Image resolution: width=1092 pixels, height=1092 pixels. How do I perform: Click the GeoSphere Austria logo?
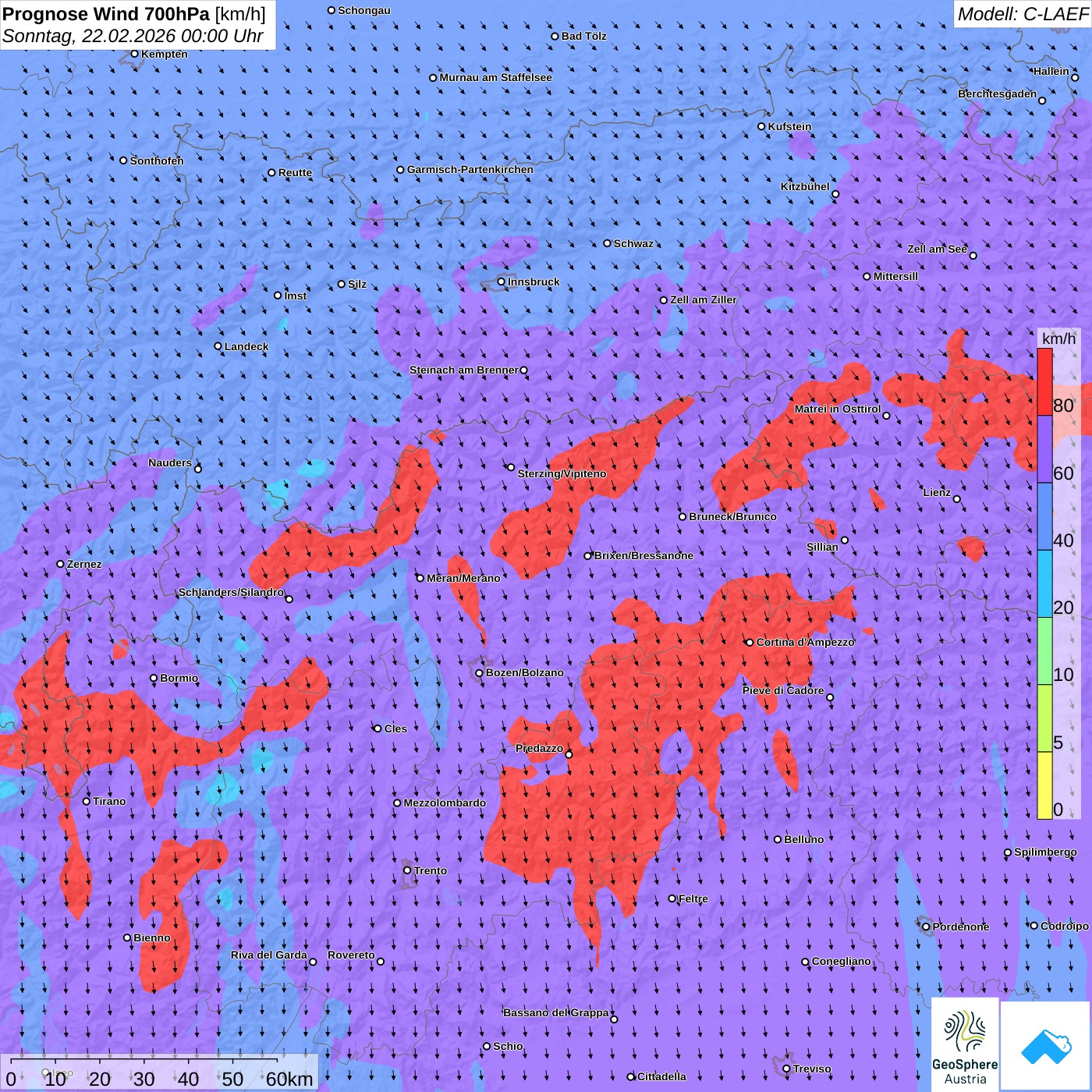tap(965, 1044)
